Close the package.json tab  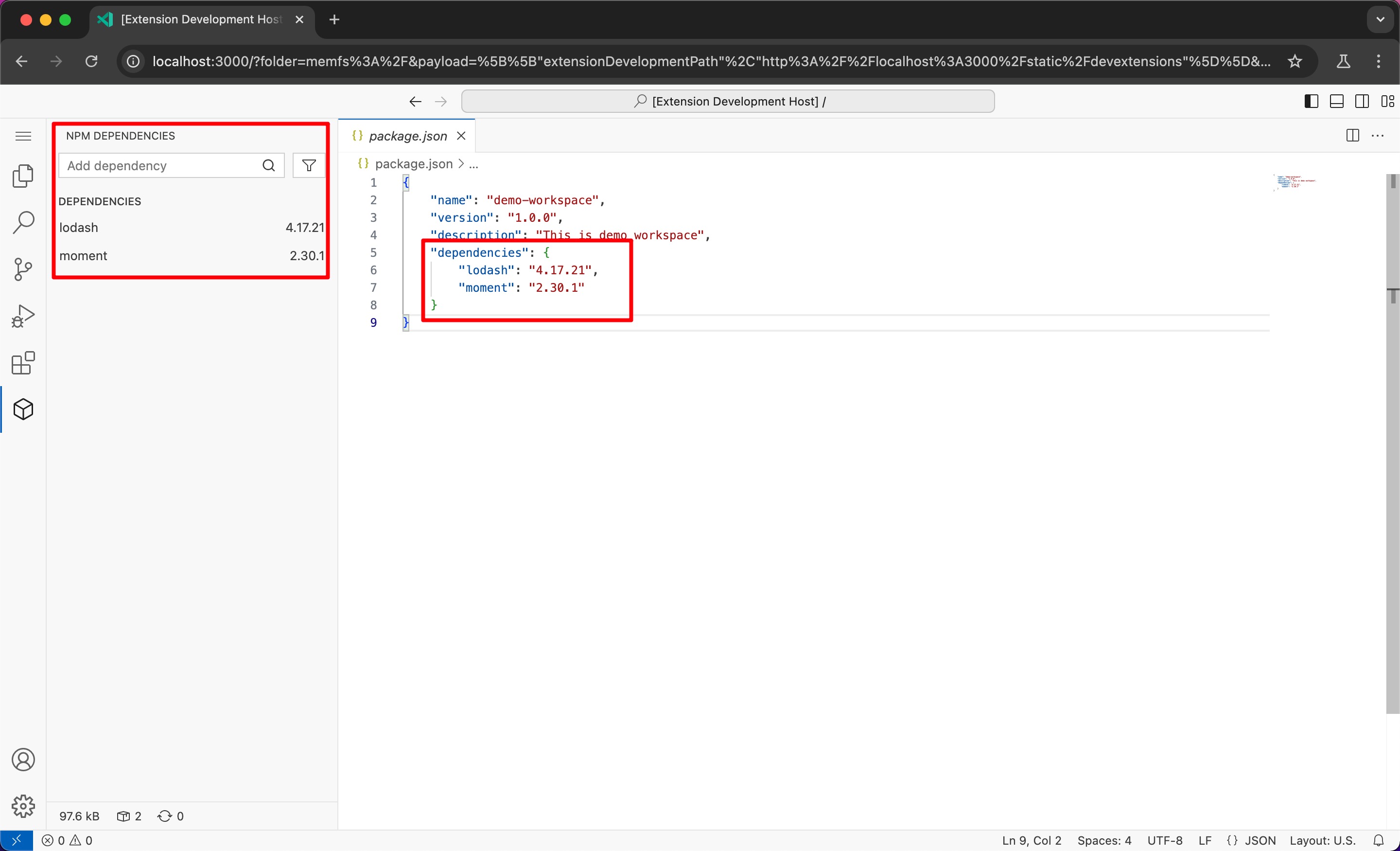[461, 136]
